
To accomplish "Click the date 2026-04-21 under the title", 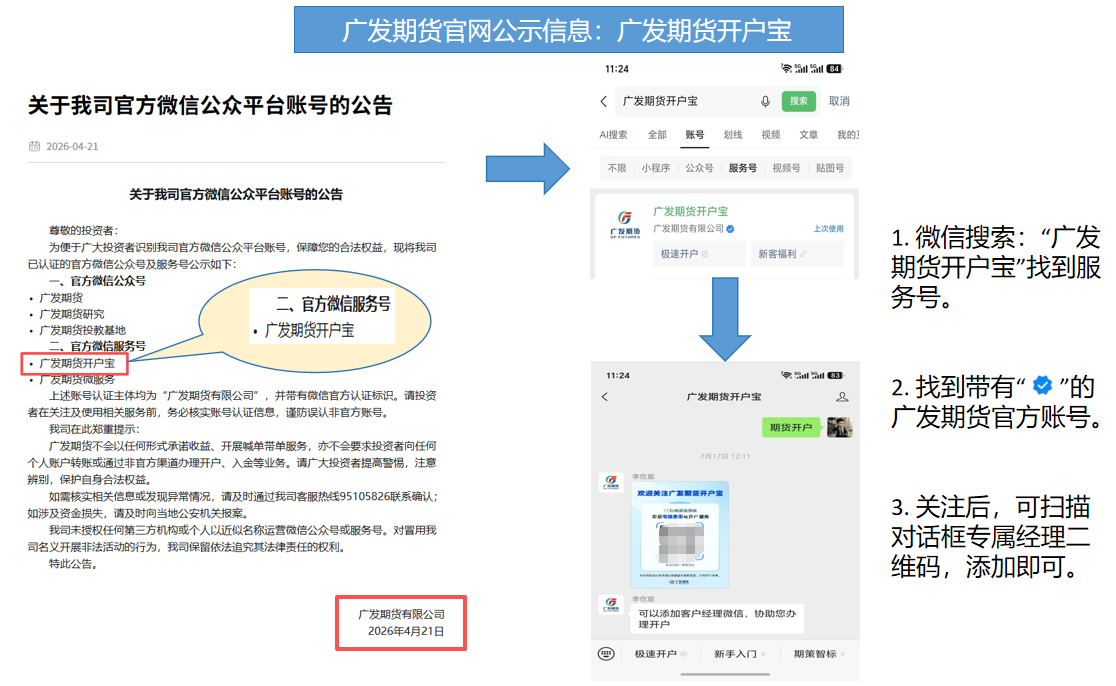I will [72, 146].
